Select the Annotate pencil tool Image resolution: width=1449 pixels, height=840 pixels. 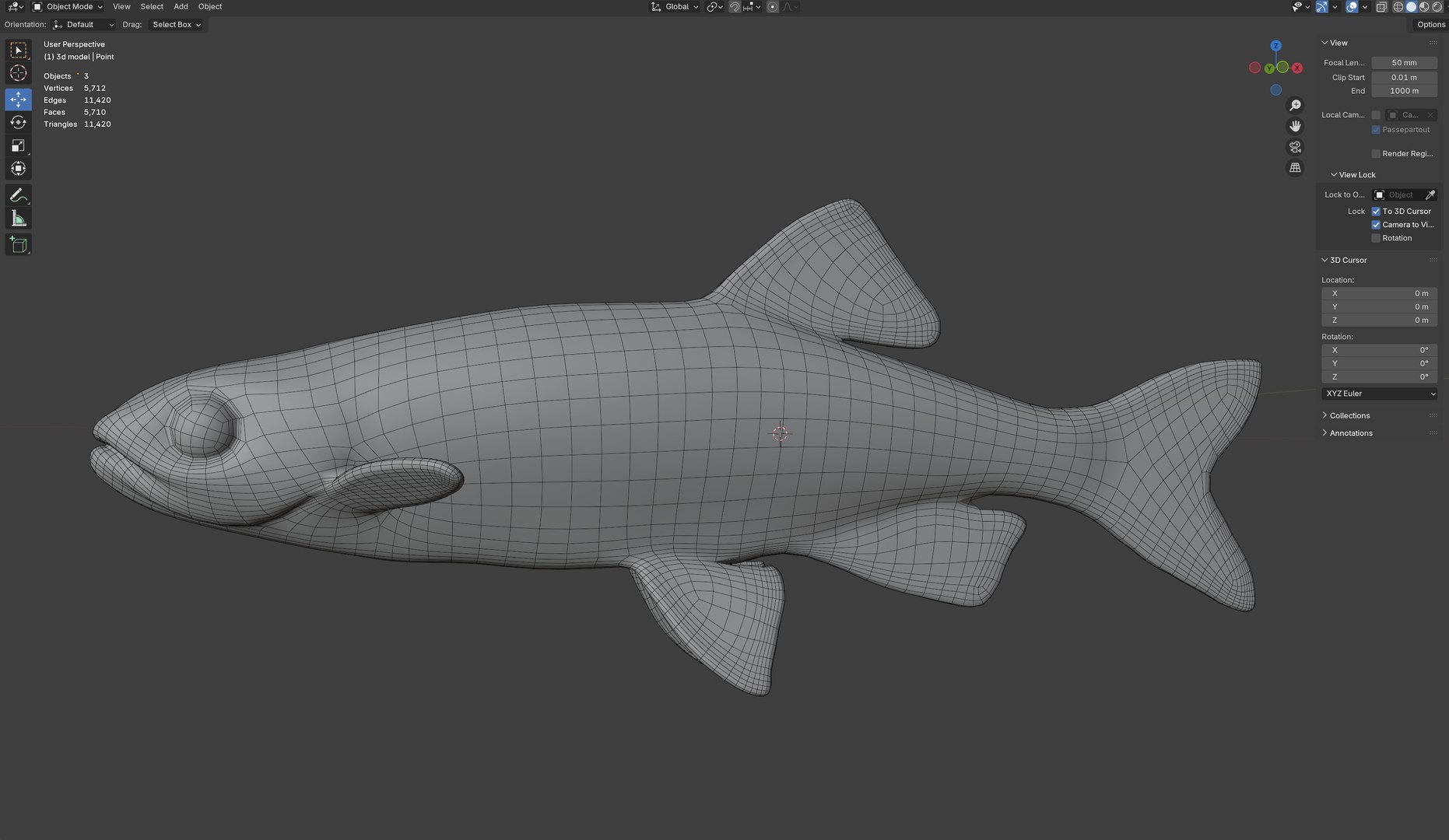pyautogui.click(x=18, y=195)
